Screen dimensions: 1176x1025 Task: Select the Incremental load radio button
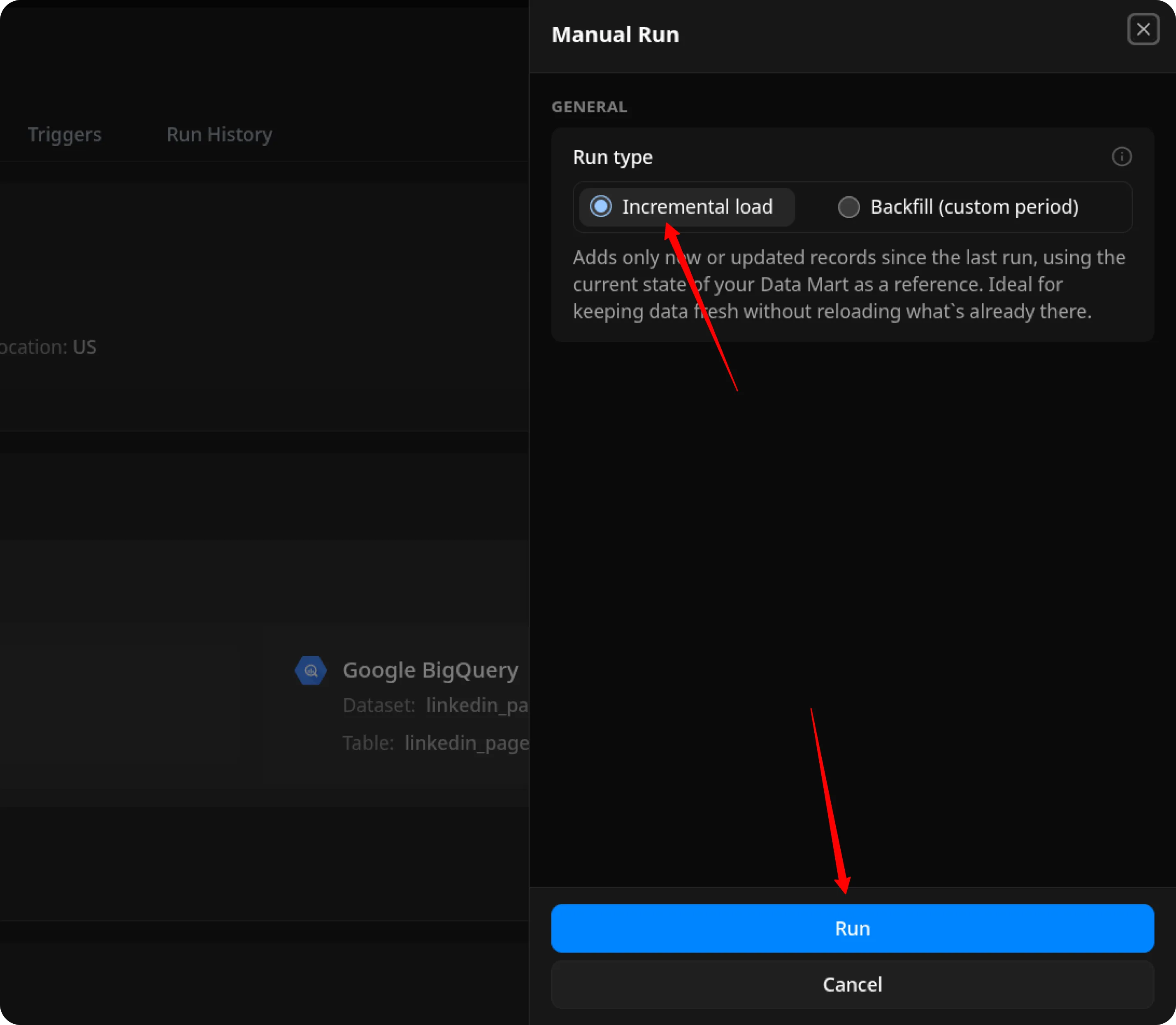(x=601, y=207)
